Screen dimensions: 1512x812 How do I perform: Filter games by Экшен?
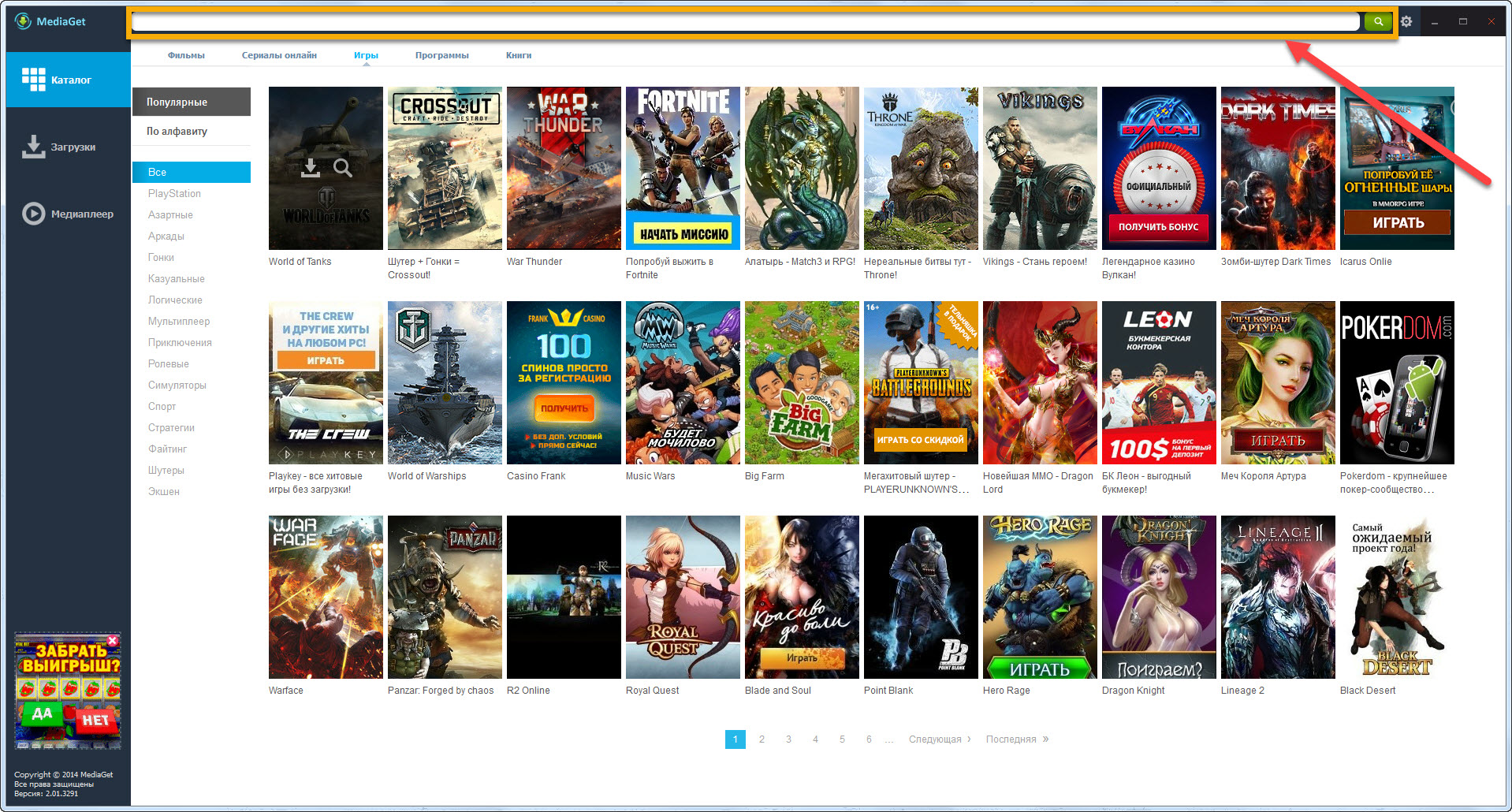164,491
